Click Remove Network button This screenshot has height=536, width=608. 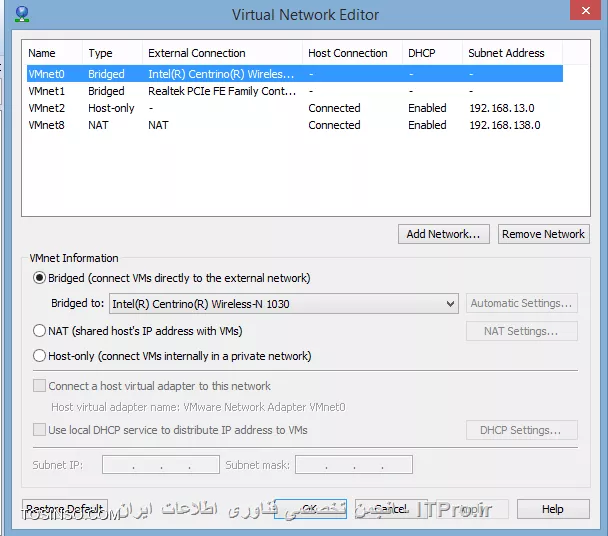[x=544, y=234]
